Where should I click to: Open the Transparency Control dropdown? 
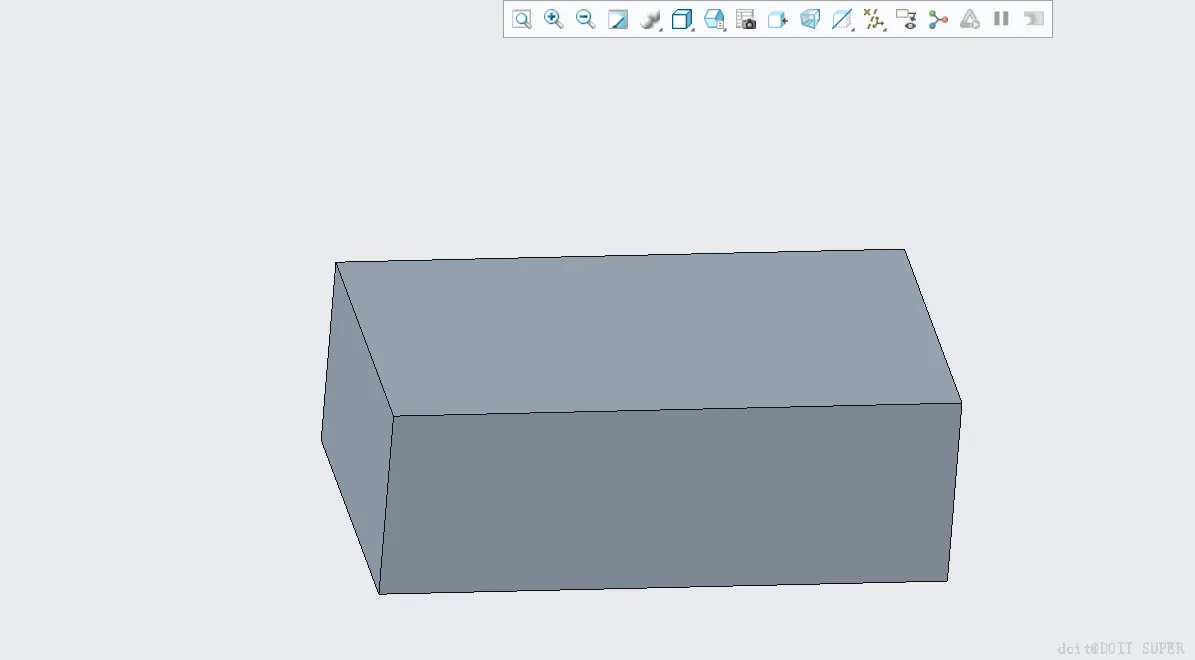tap(842, 19)
